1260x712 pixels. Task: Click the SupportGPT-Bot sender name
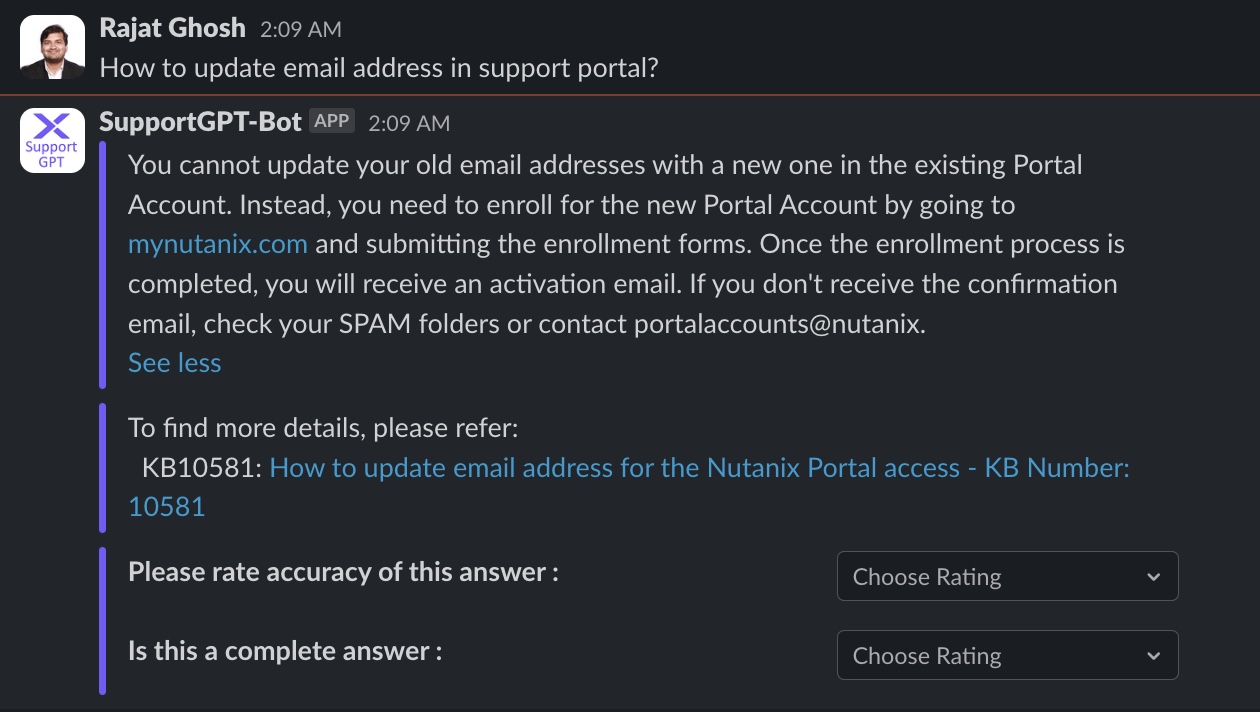click(201, 122)
